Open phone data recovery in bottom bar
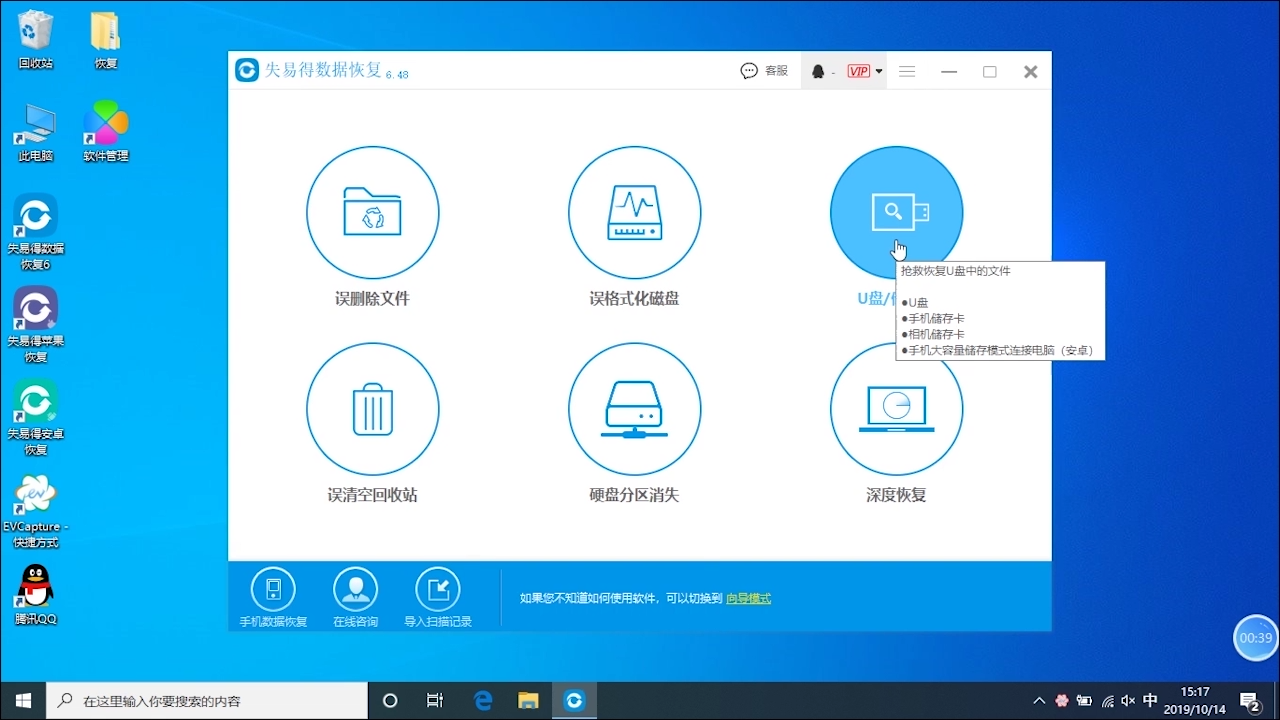 pos(273,598)
